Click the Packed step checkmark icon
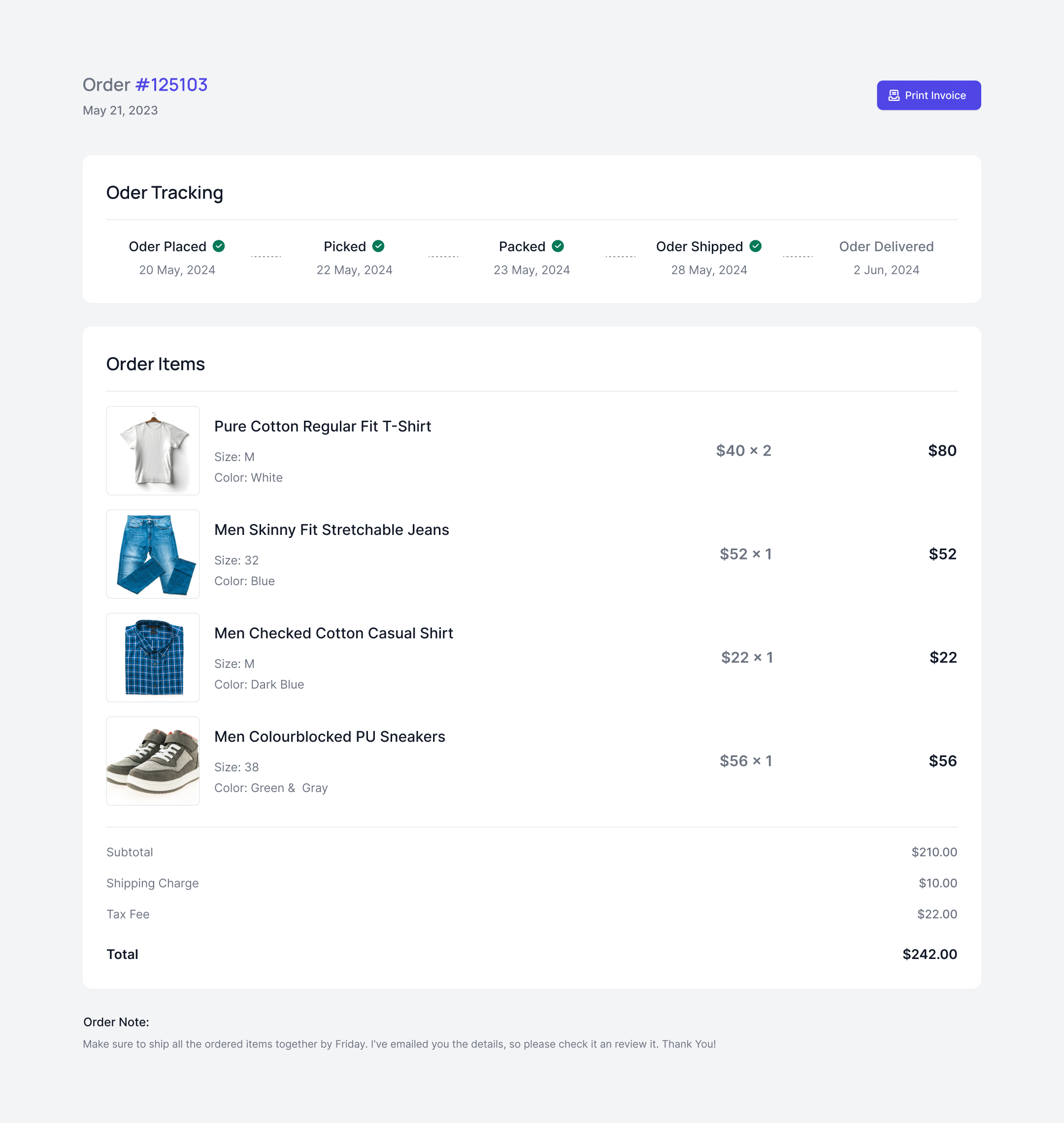 tap(558, 246)
